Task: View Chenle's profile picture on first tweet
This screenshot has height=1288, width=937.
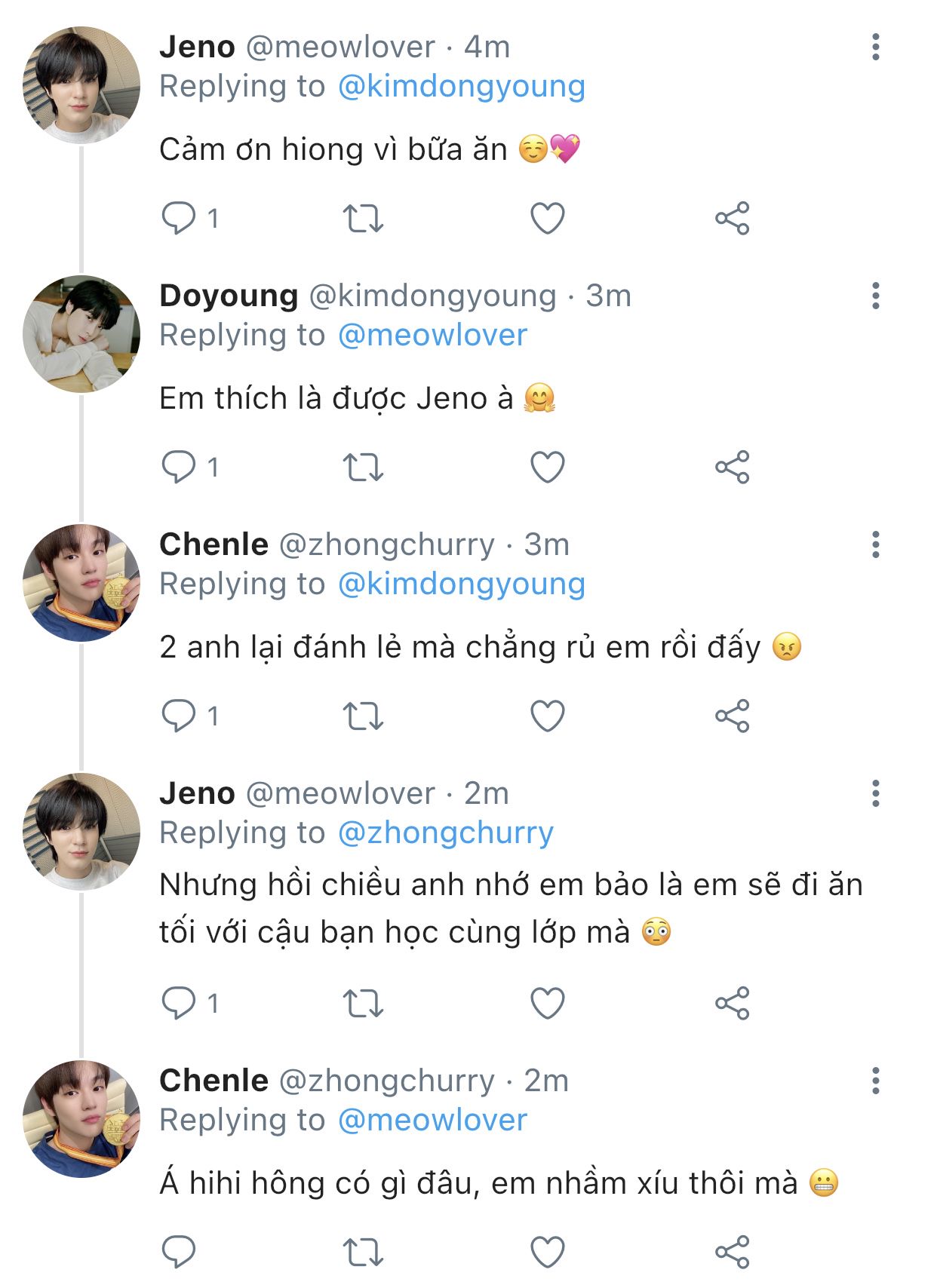Action: (x=81, y=583)
